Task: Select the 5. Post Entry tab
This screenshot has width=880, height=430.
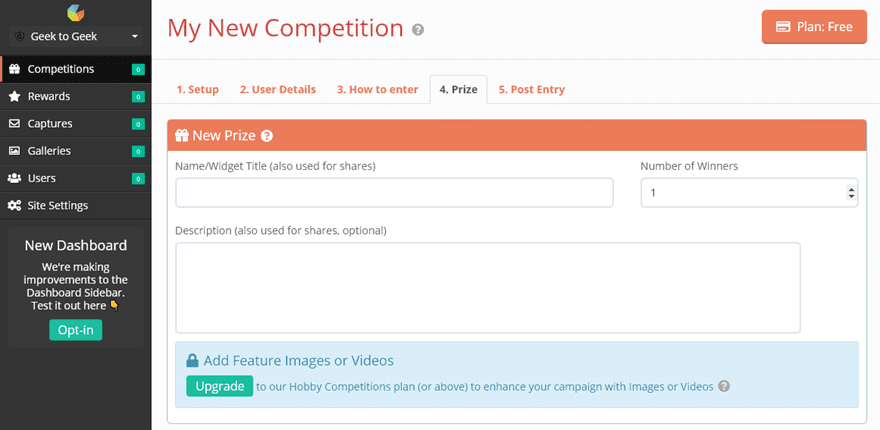Action: tap(531, 89)
